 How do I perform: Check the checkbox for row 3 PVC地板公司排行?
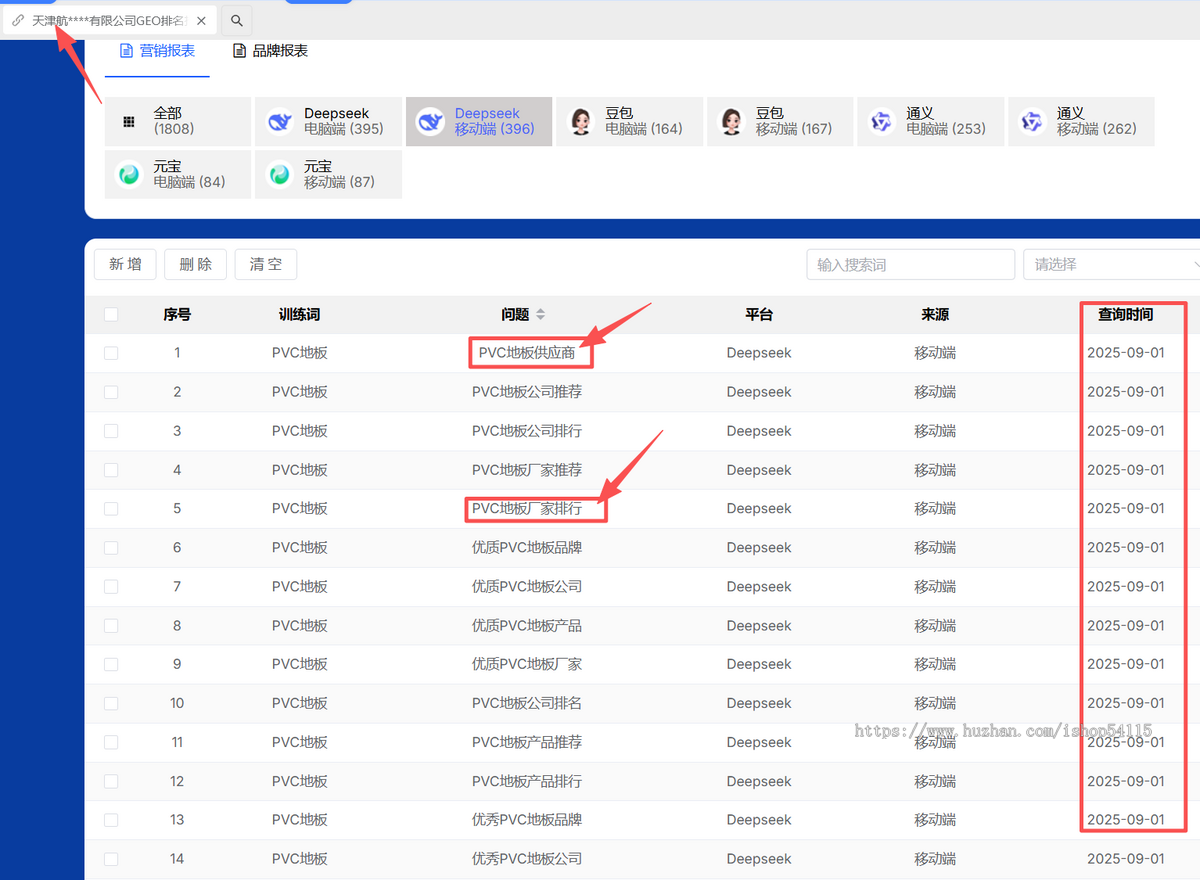click(111, 431)
